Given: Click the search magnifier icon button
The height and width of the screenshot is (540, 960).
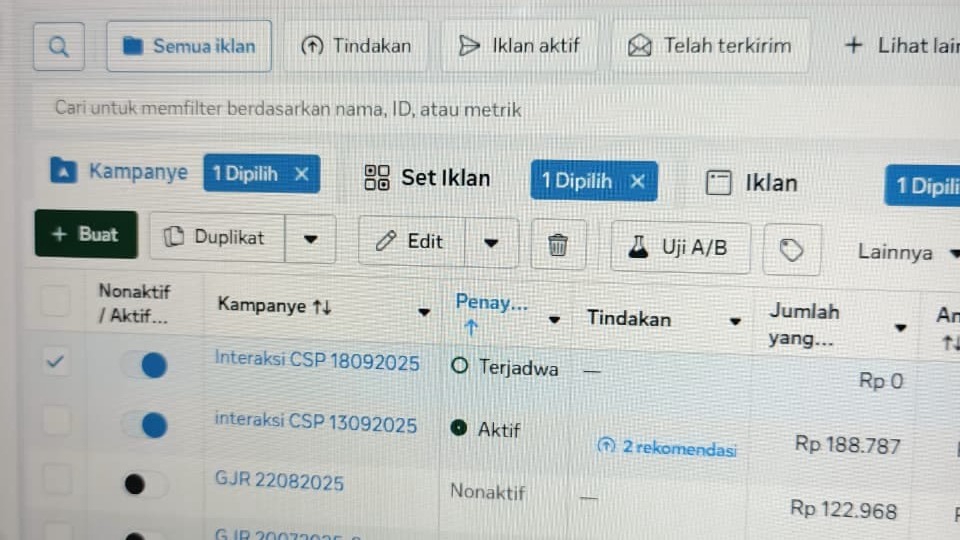Looking at the screenshot, I should tap(59, 47).
